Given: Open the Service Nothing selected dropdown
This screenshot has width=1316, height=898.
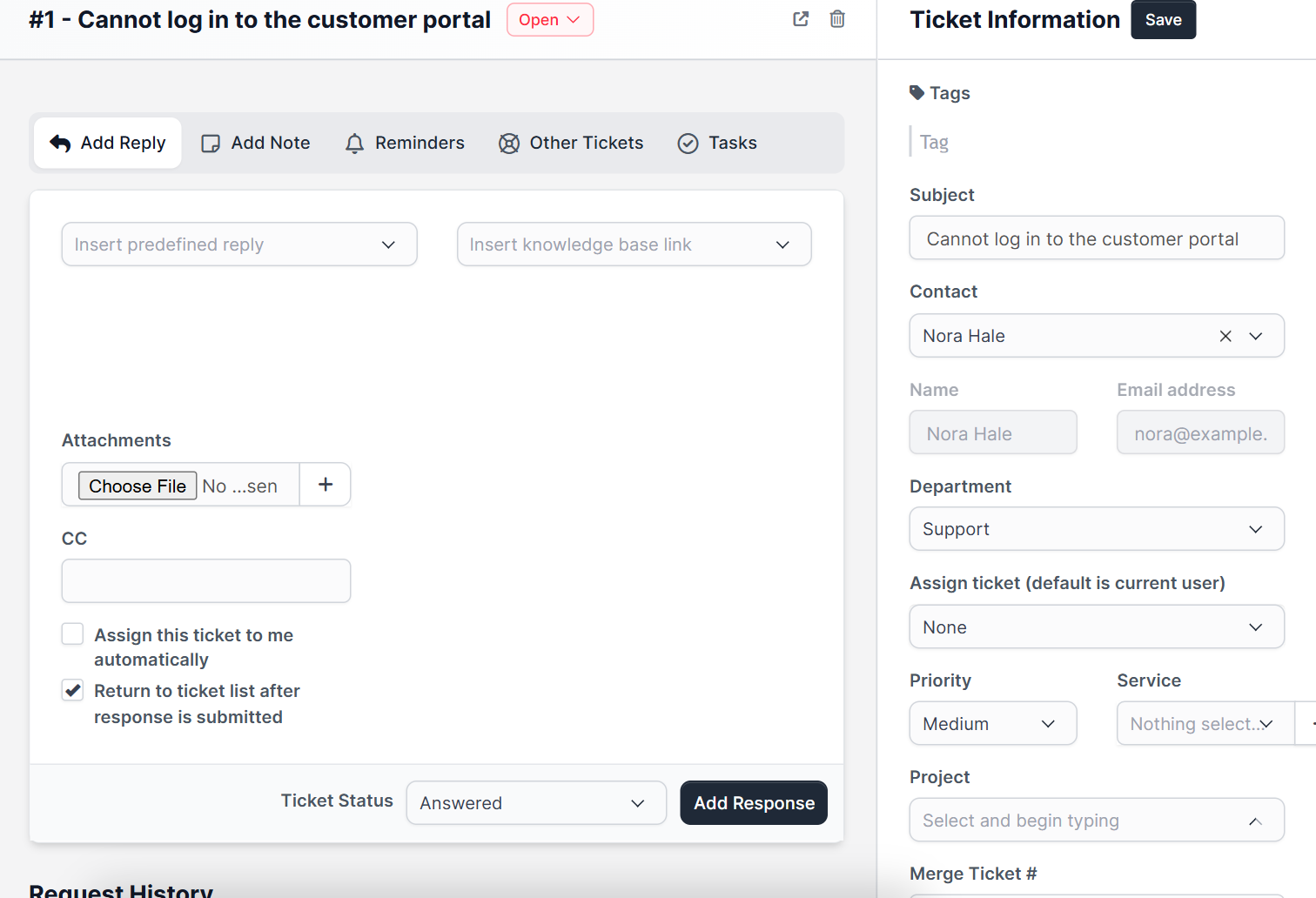Looking at the screenshot, I should pyautogui.click(x=1205, y=723).
